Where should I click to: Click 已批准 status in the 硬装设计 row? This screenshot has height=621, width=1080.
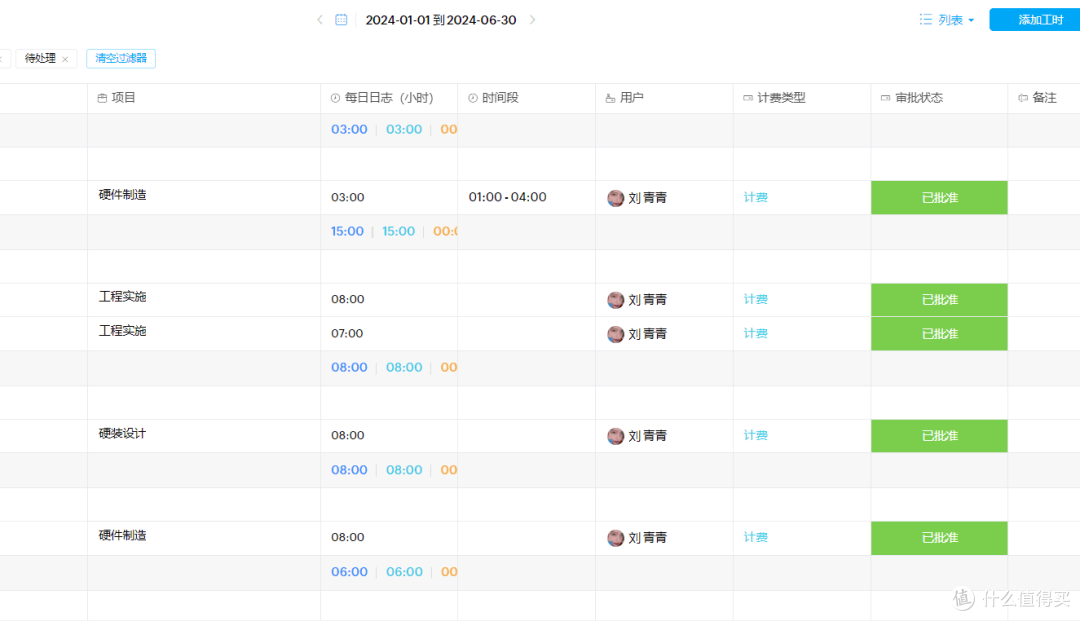tap(939, 436)
